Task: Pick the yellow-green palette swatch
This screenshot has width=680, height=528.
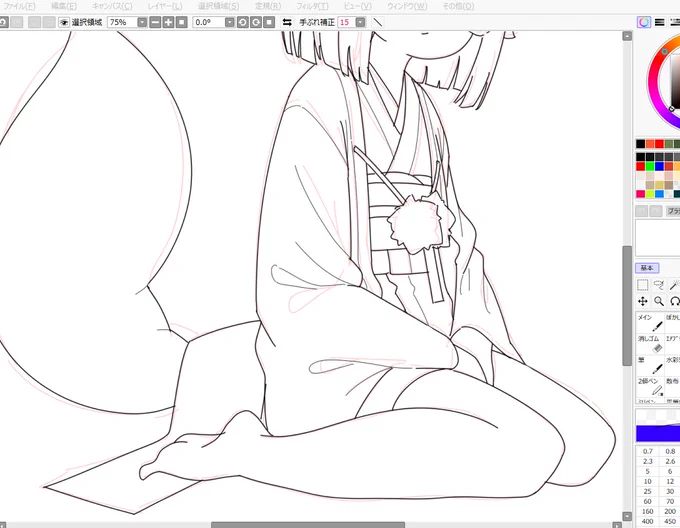Action: coord(650,194)
